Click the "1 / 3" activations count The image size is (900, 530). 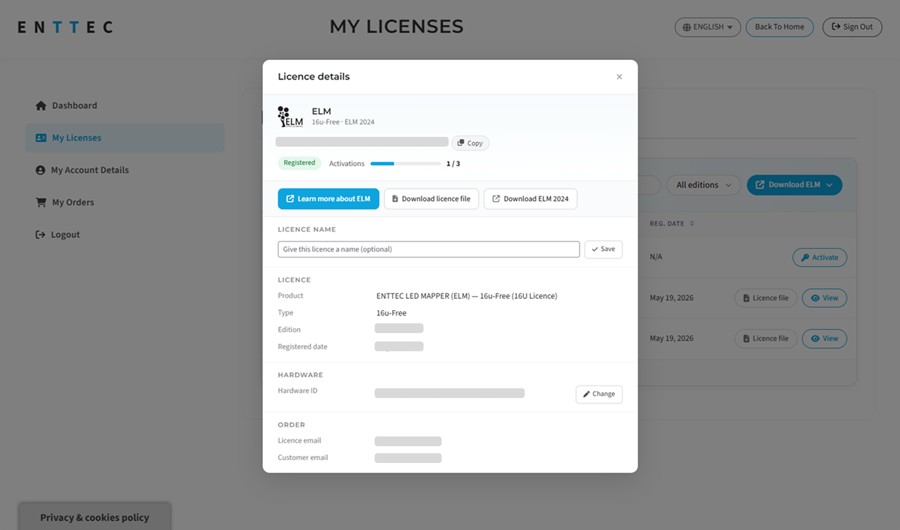(x=453, y=164)
